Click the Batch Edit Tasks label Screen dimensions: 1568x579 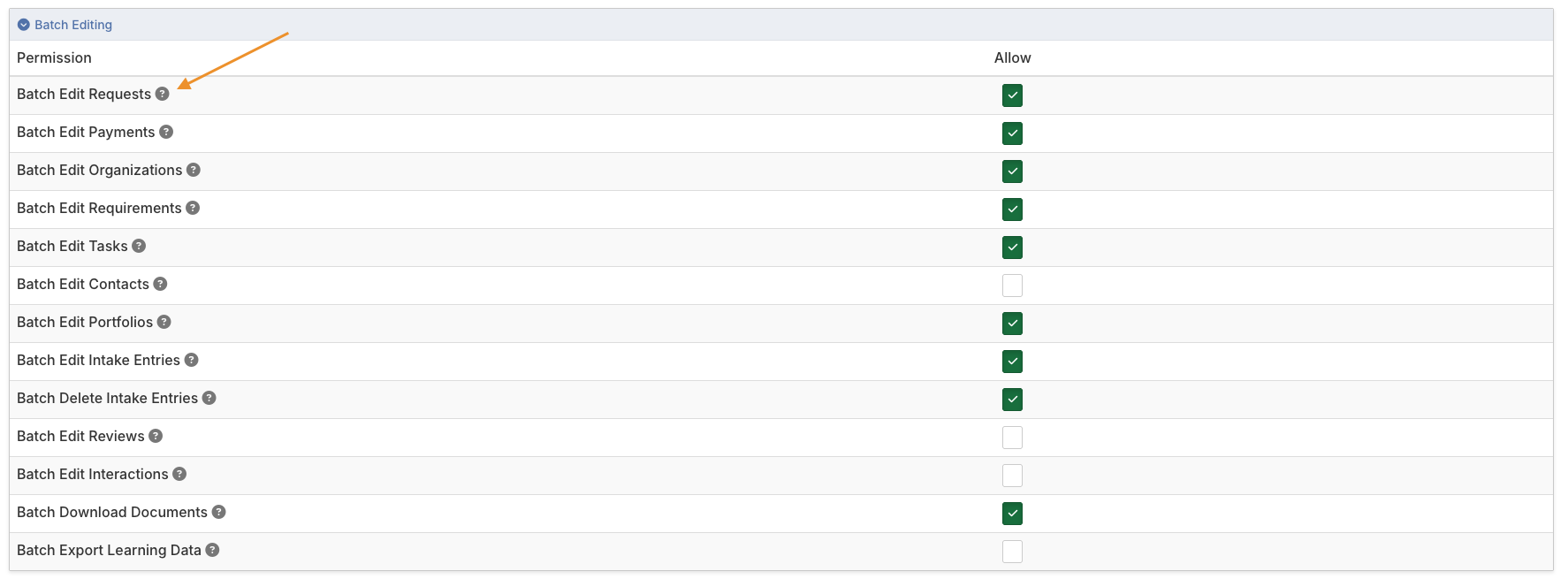pos(72,246)
